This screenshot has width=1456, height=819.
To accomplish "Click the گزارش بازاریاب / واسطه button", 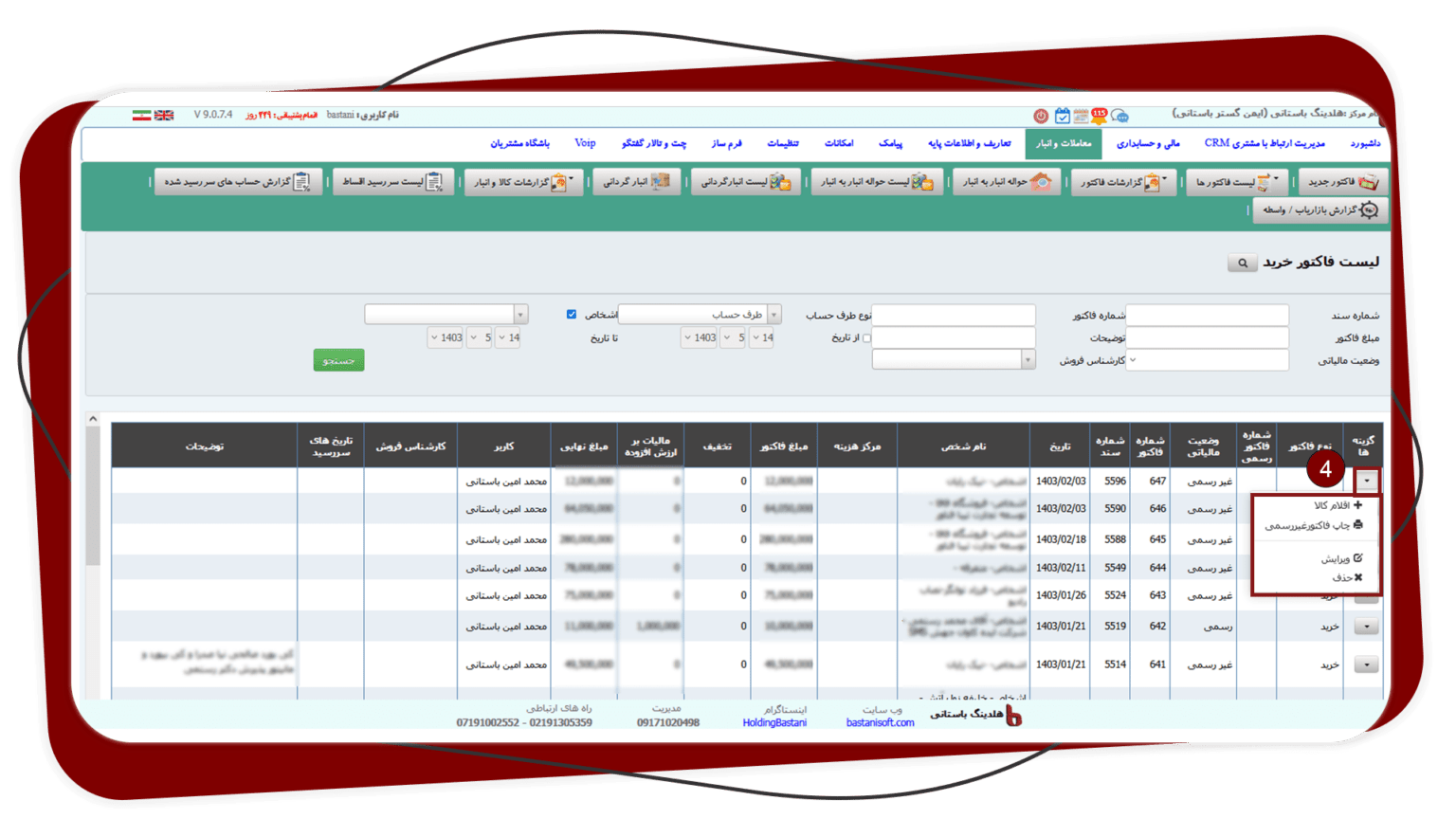I will click(1320, 210).
